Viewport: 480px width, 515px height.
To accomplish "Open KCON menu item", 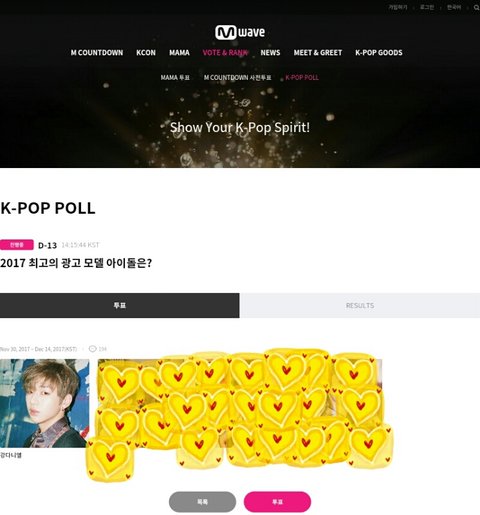I will [x=146, y=53].
